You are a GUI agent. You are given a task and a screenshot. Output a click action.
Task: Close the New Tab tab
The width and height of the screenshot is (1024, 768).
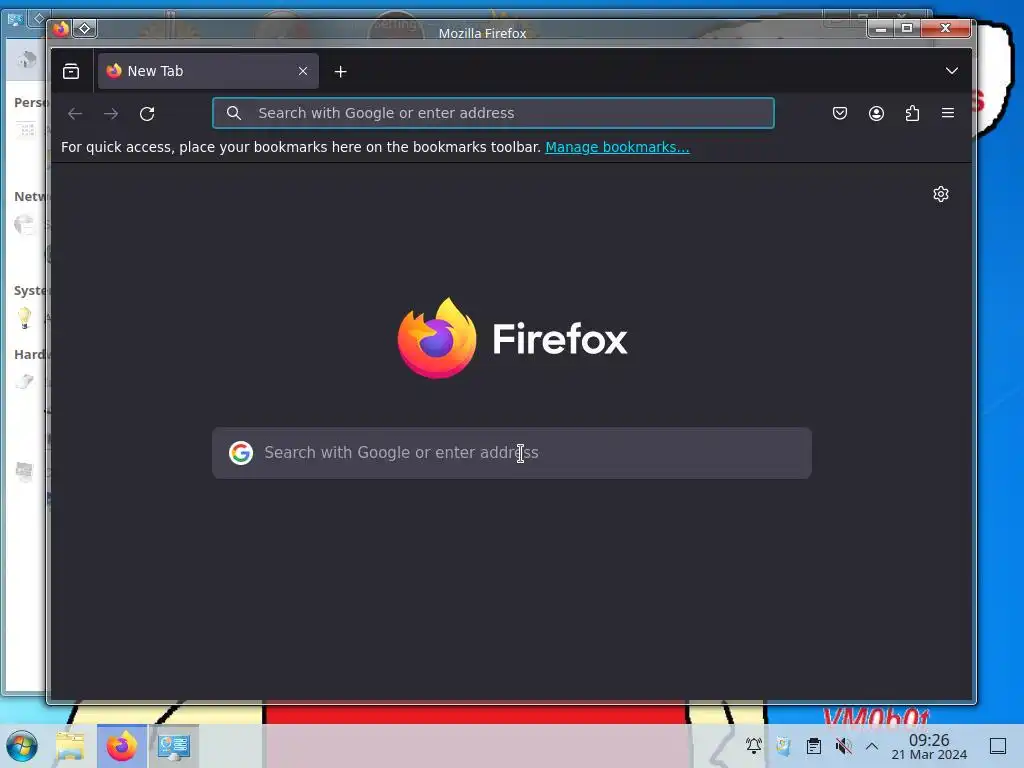click(303, 71)
